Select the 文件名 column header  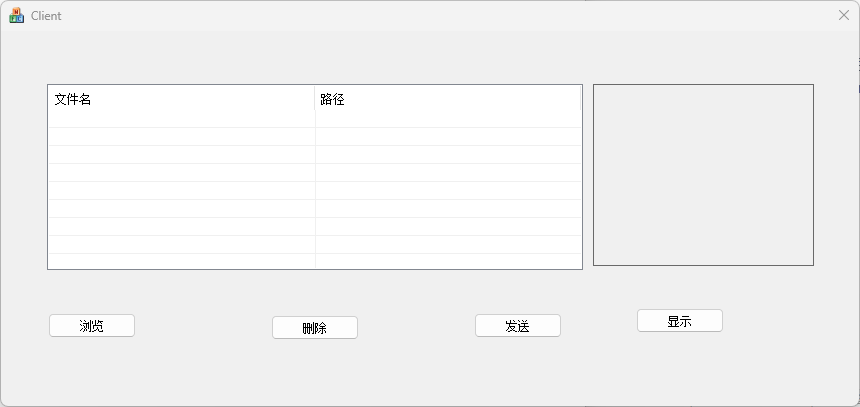(182, 99)
